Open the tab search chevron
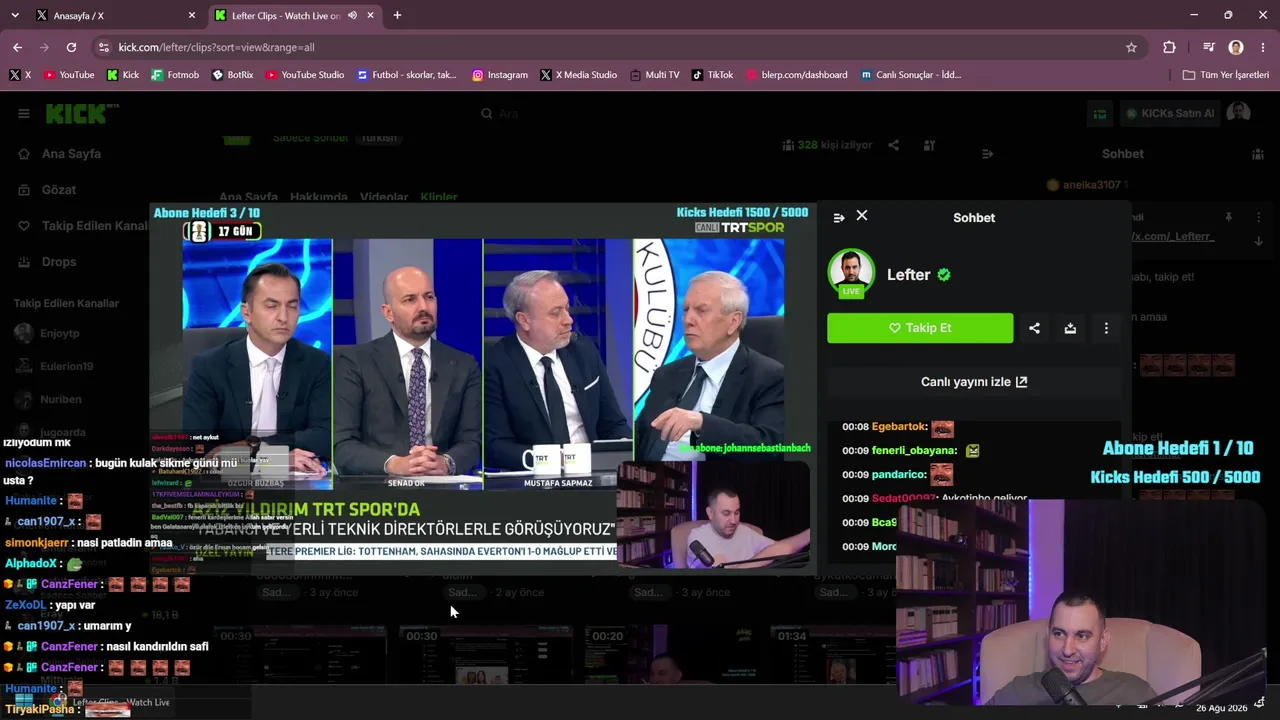1280x720 pixels. point(16,16)
